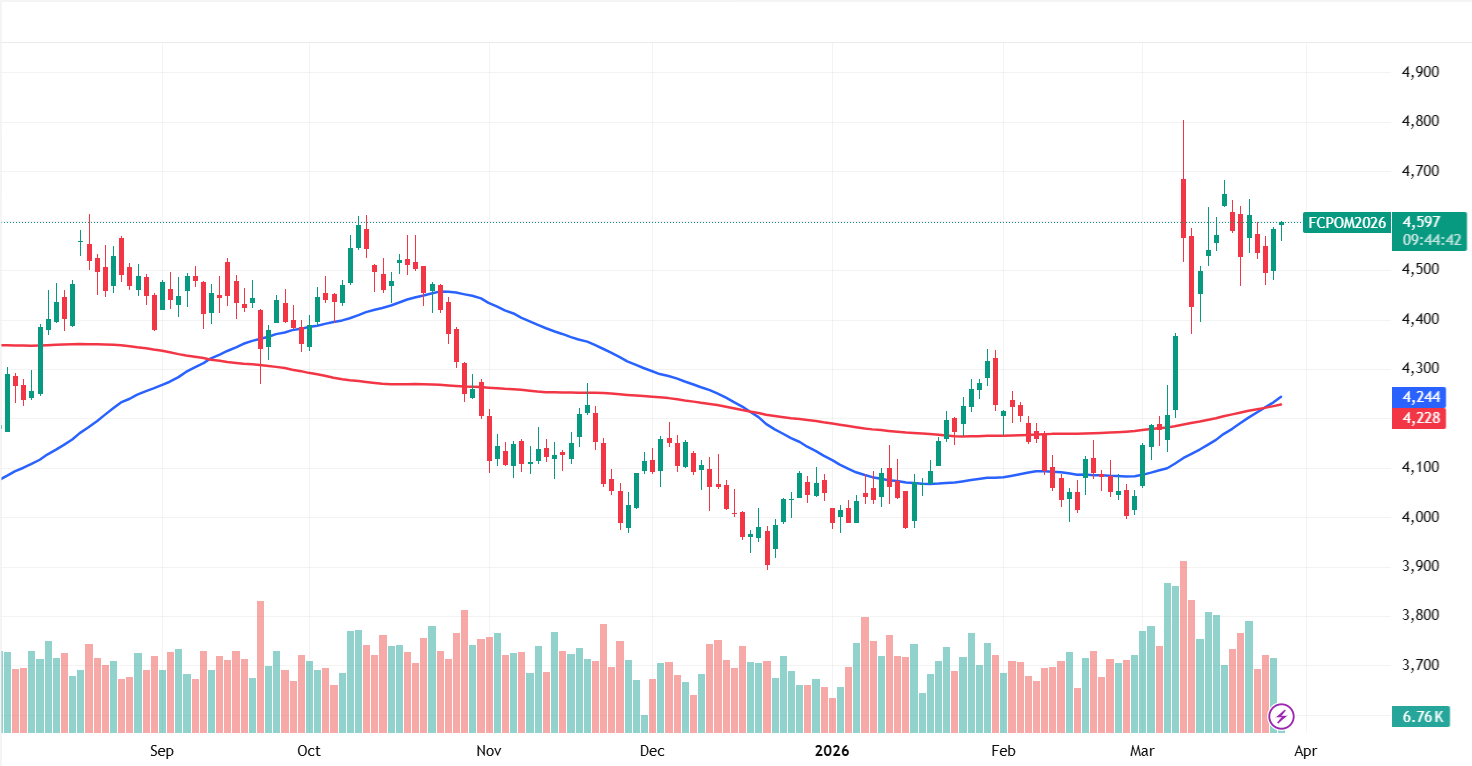Click the purple lightning bolt icon

[1282, 716]
